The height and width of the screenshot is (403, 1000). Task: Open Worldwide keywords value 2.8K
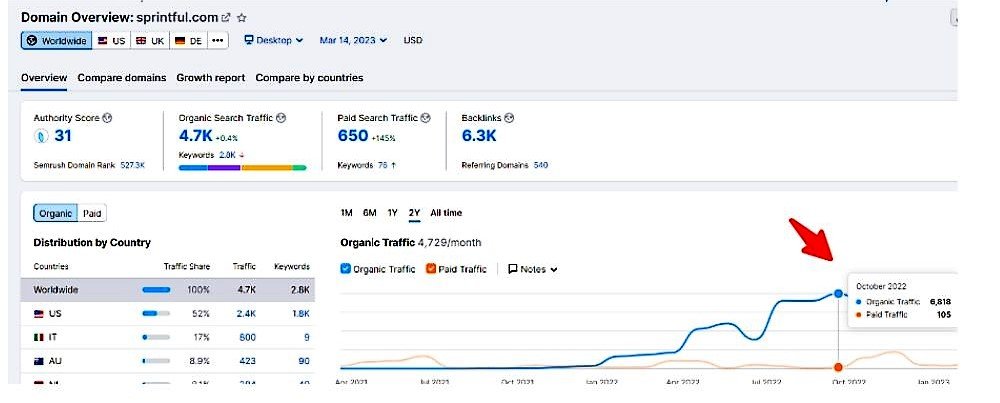click(300, 289)
